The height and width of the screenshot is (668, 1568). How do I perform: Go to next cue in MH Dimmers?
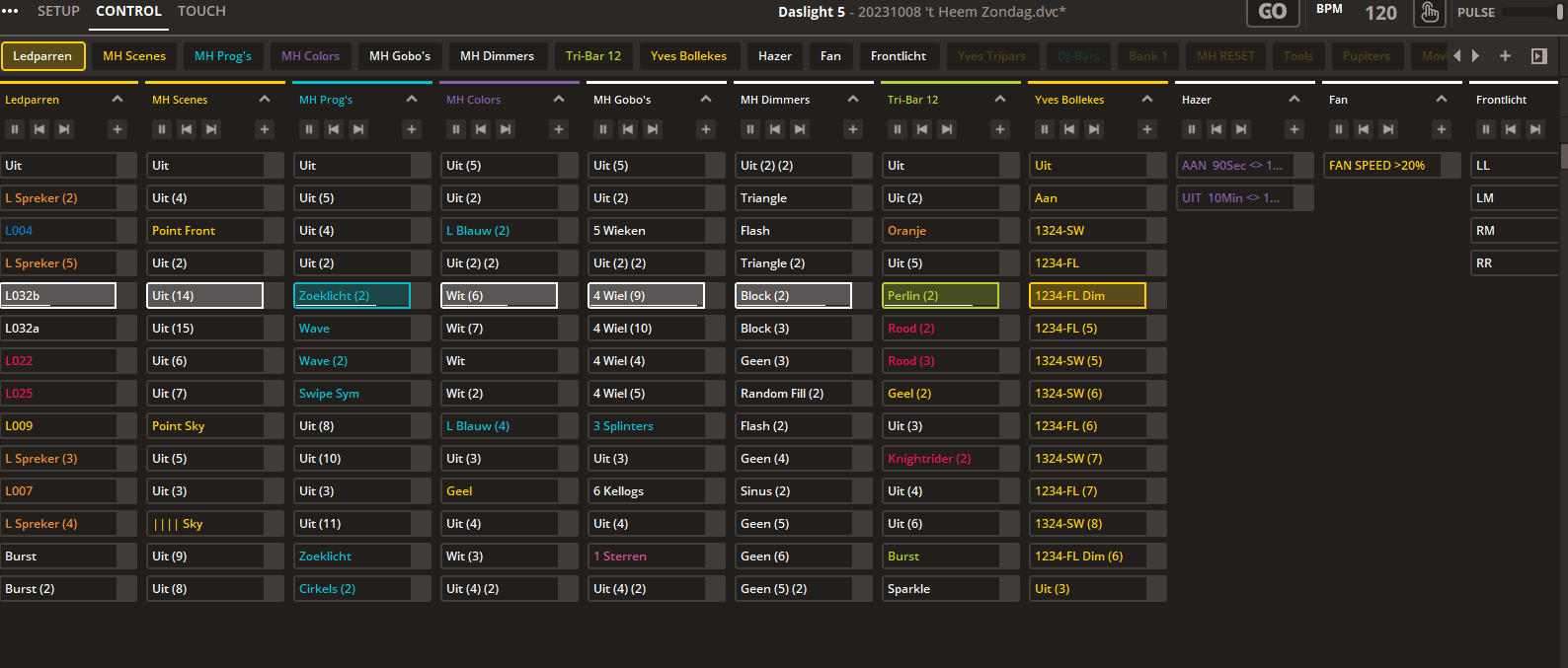click(800, 129)
